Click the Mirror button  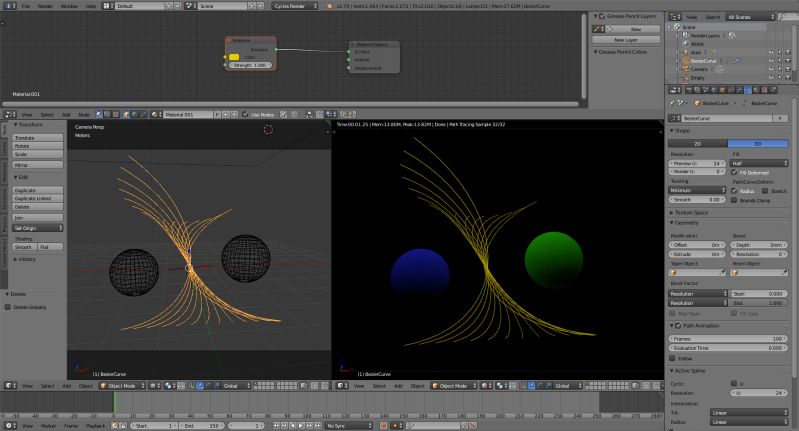[x=38, y=165]
